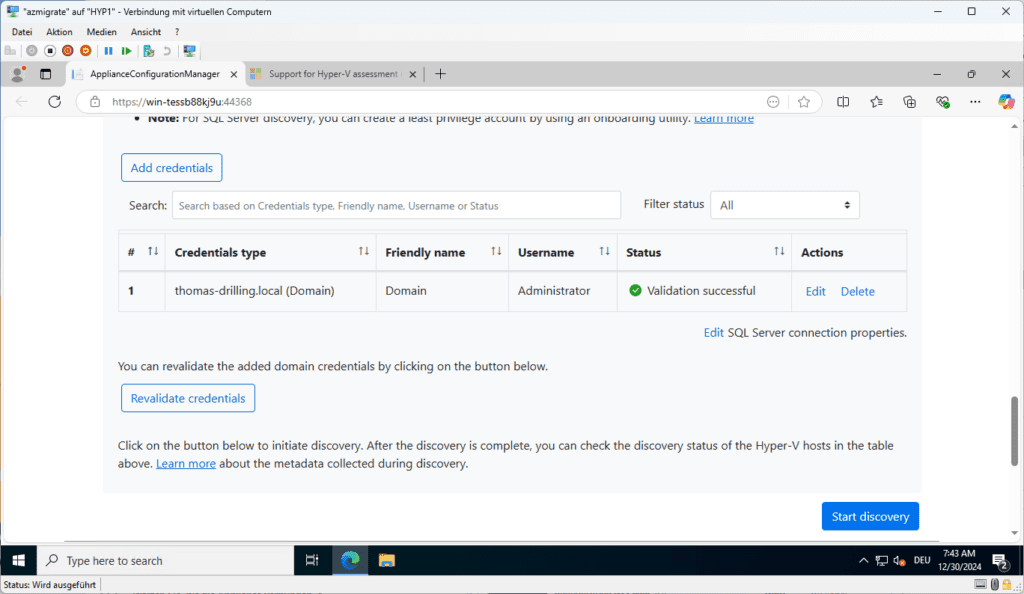Click the site lock info icon
The image size is (1024, 594).
(x=95, y=102)
